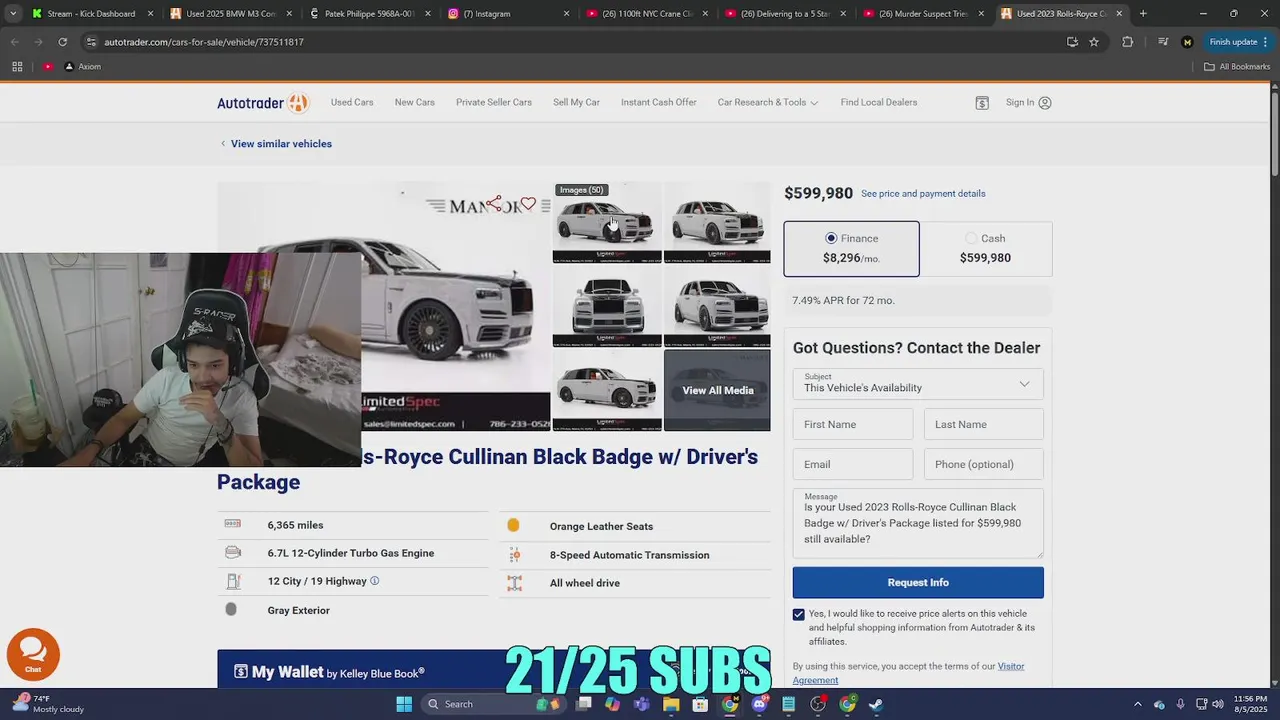Screen dimensions: 1280x720
Task: Open View All Media gallery
Action: (717, 390)
